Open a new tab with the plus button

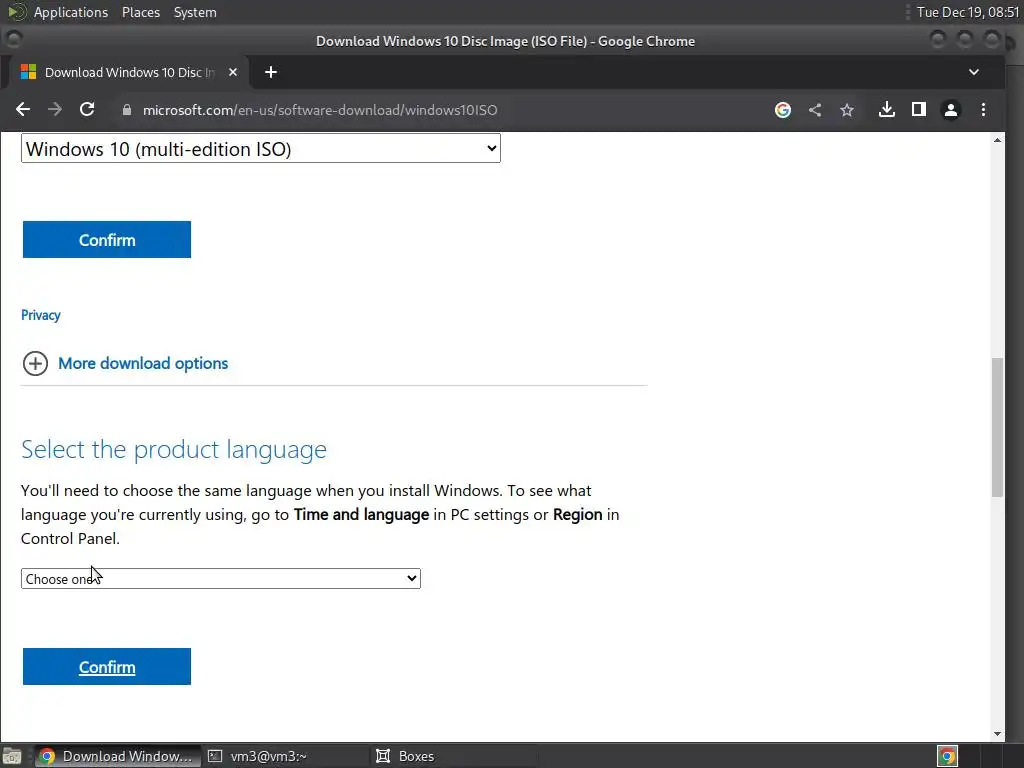click(271, 72)
